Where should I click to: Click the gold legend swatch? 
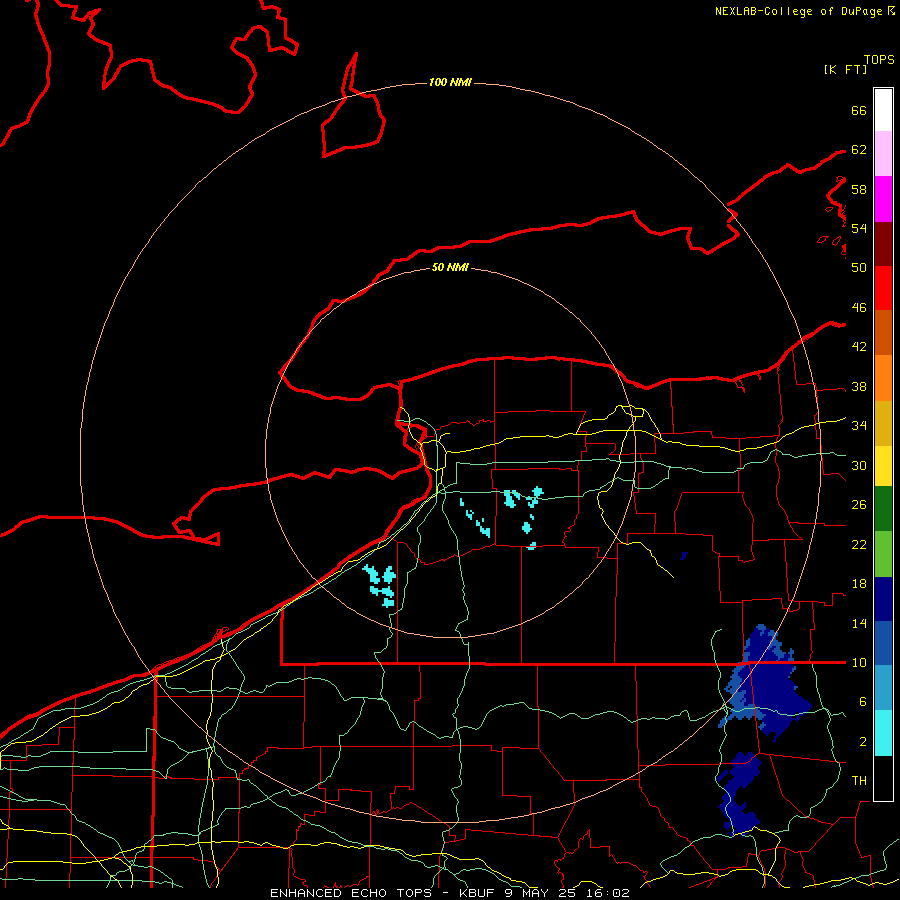coord(883,423)
